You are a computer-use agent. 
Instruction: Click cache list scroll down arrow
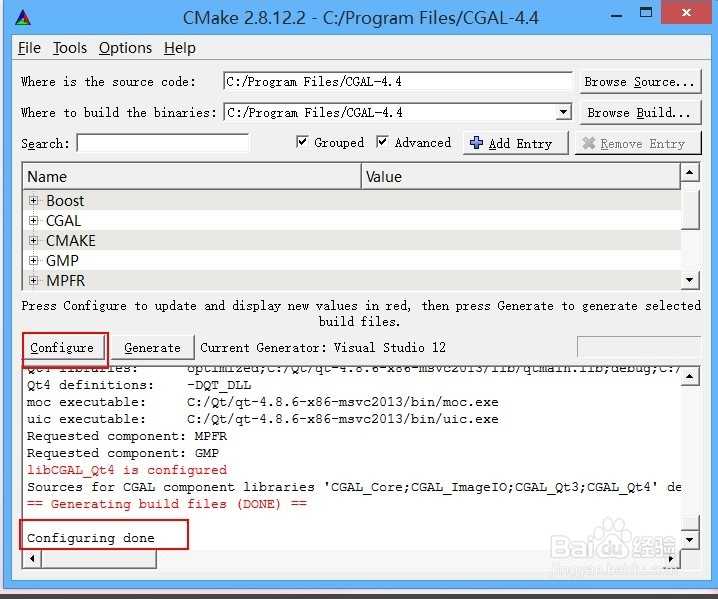click(690, 280)
